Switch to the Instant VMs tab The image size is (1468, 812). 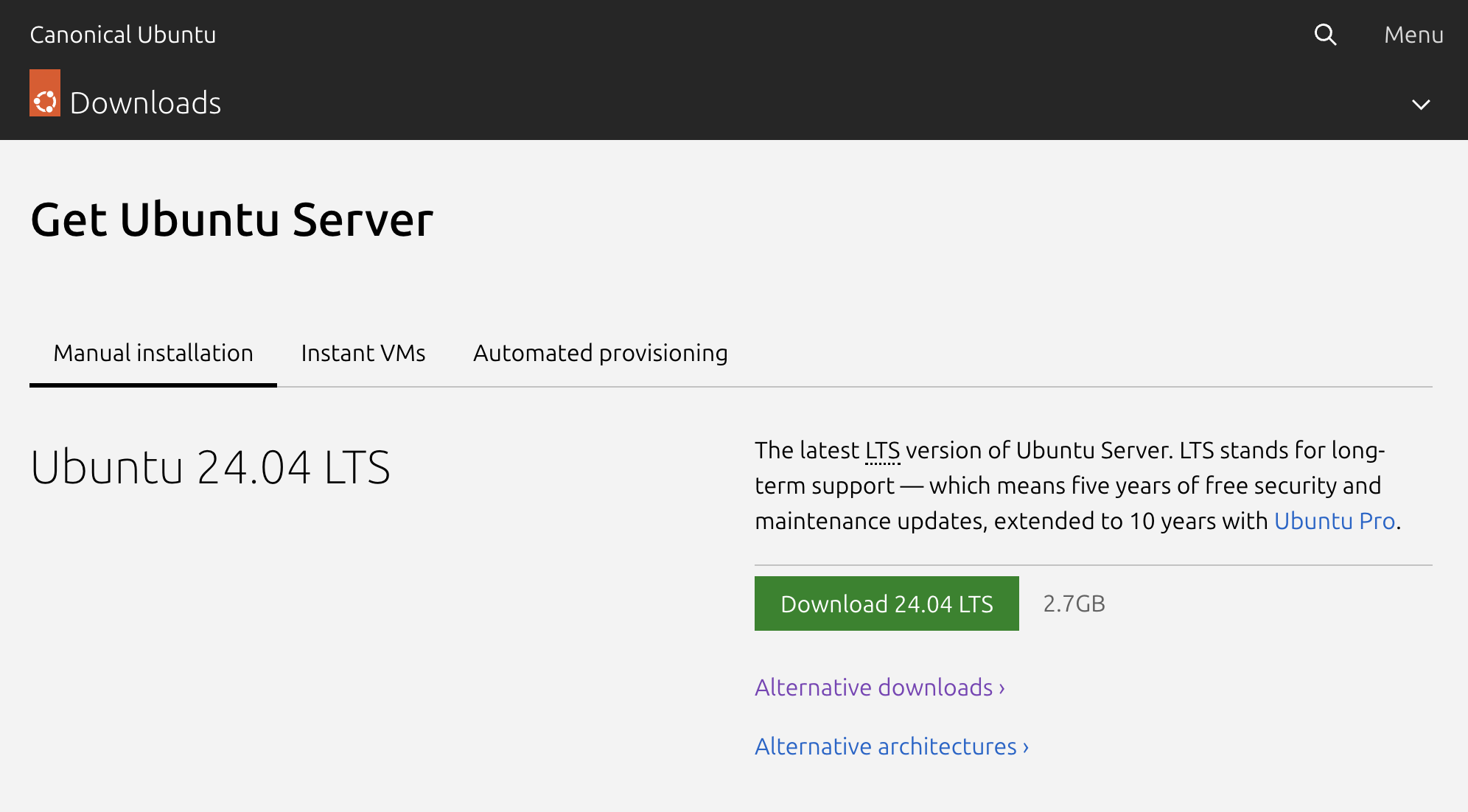coord(363,353)
